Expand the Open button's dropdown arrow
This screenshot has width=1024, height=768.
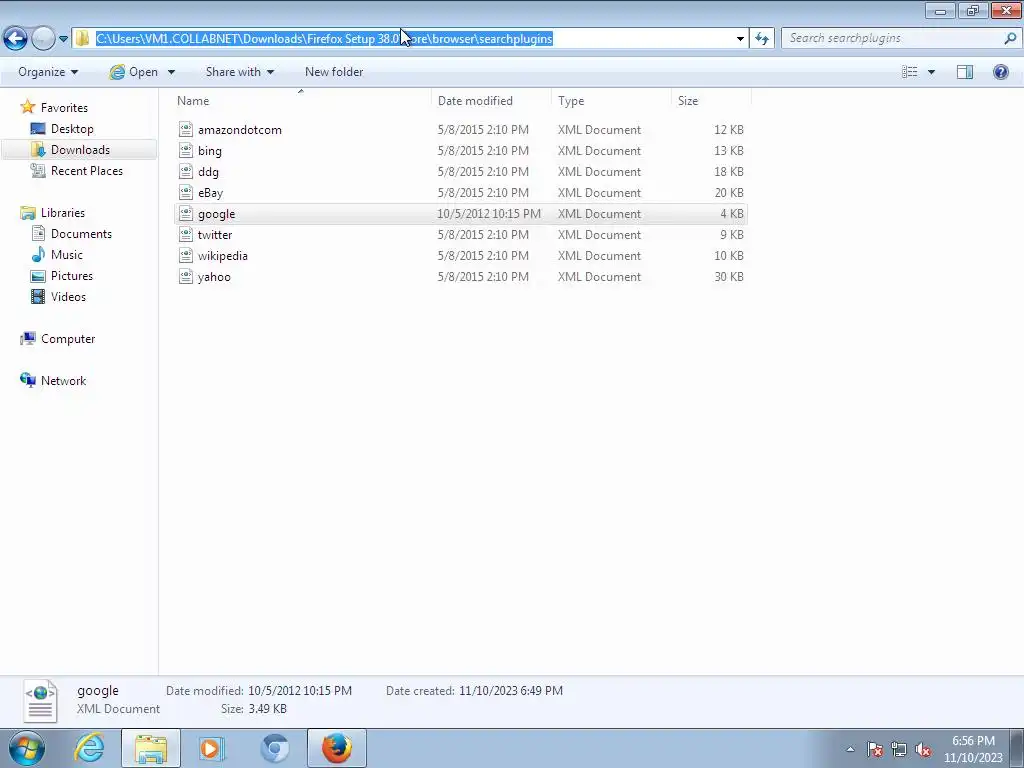[x=171, y=72]
